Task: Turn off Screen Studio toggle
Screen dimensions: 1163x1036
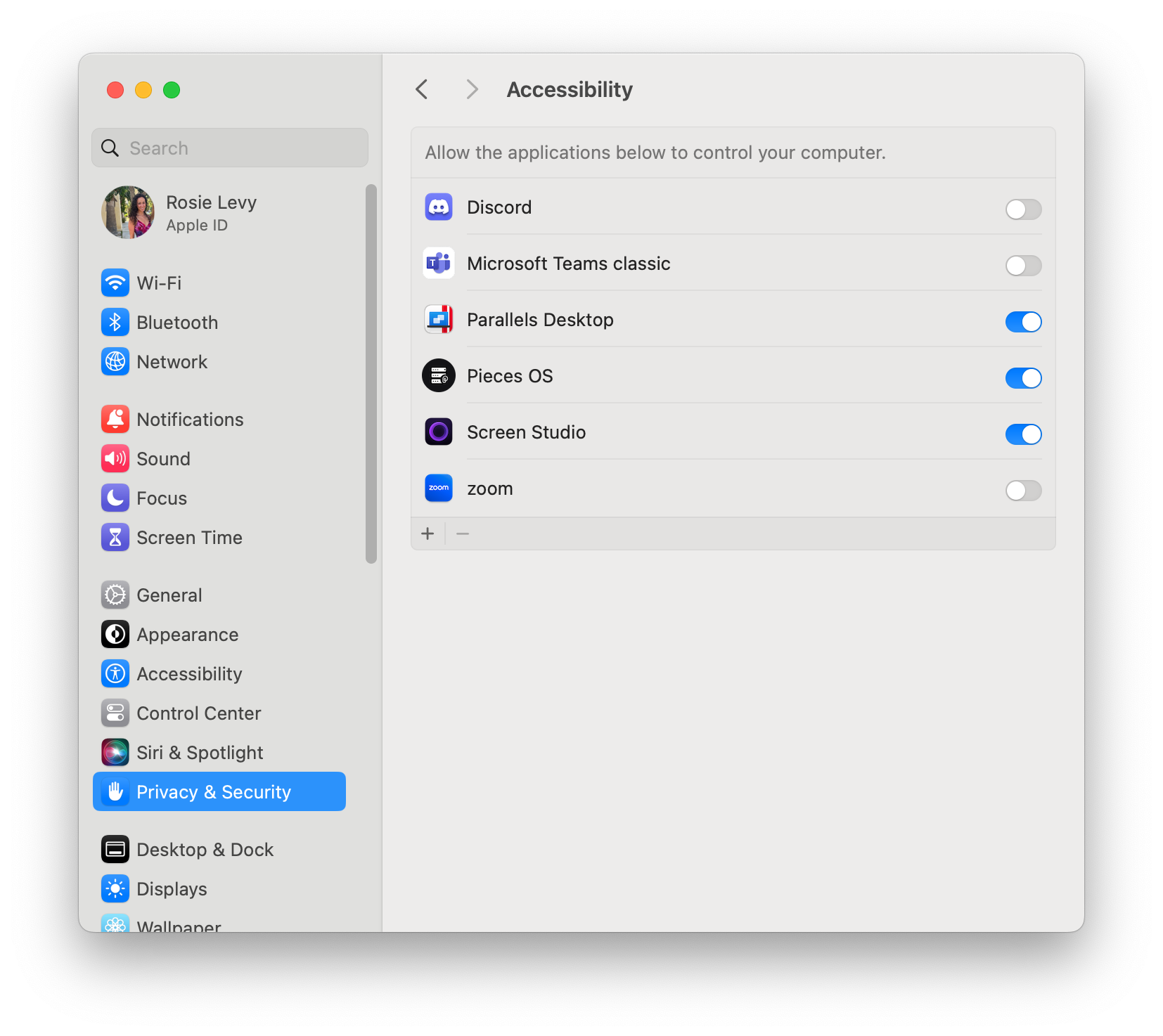Action: 1023,434
